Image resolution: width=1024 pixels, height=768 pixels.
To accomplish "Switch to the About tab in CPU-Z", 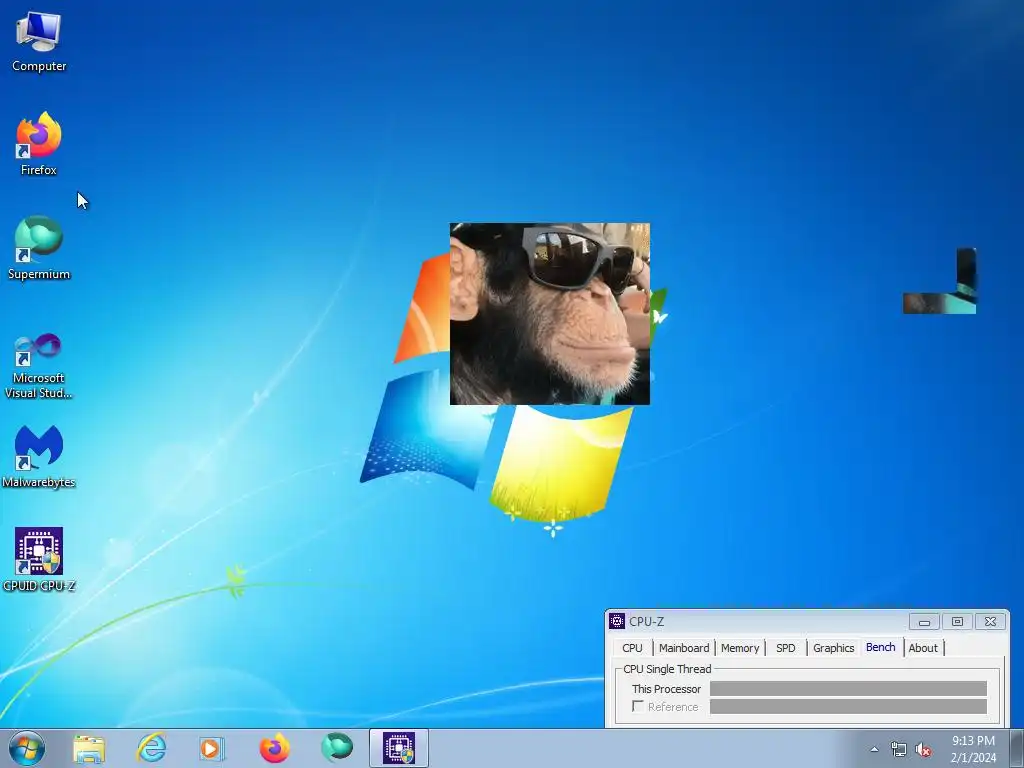I will point(923,648).
